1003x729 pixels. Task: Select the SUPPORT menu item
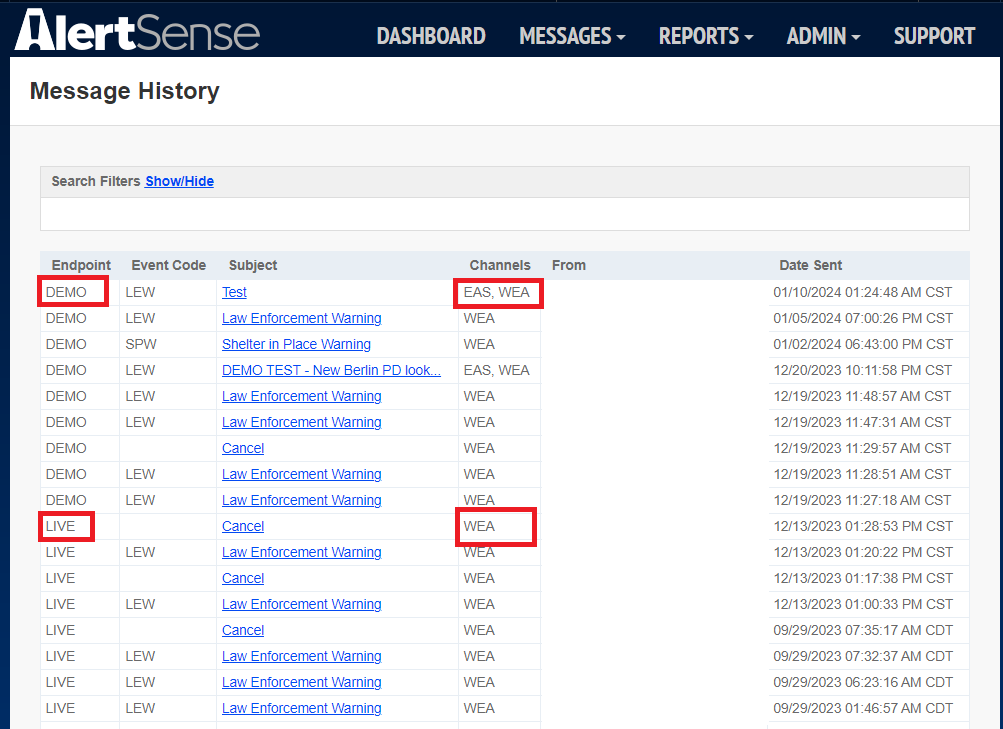pyautogui.click(x=933, y=36)
